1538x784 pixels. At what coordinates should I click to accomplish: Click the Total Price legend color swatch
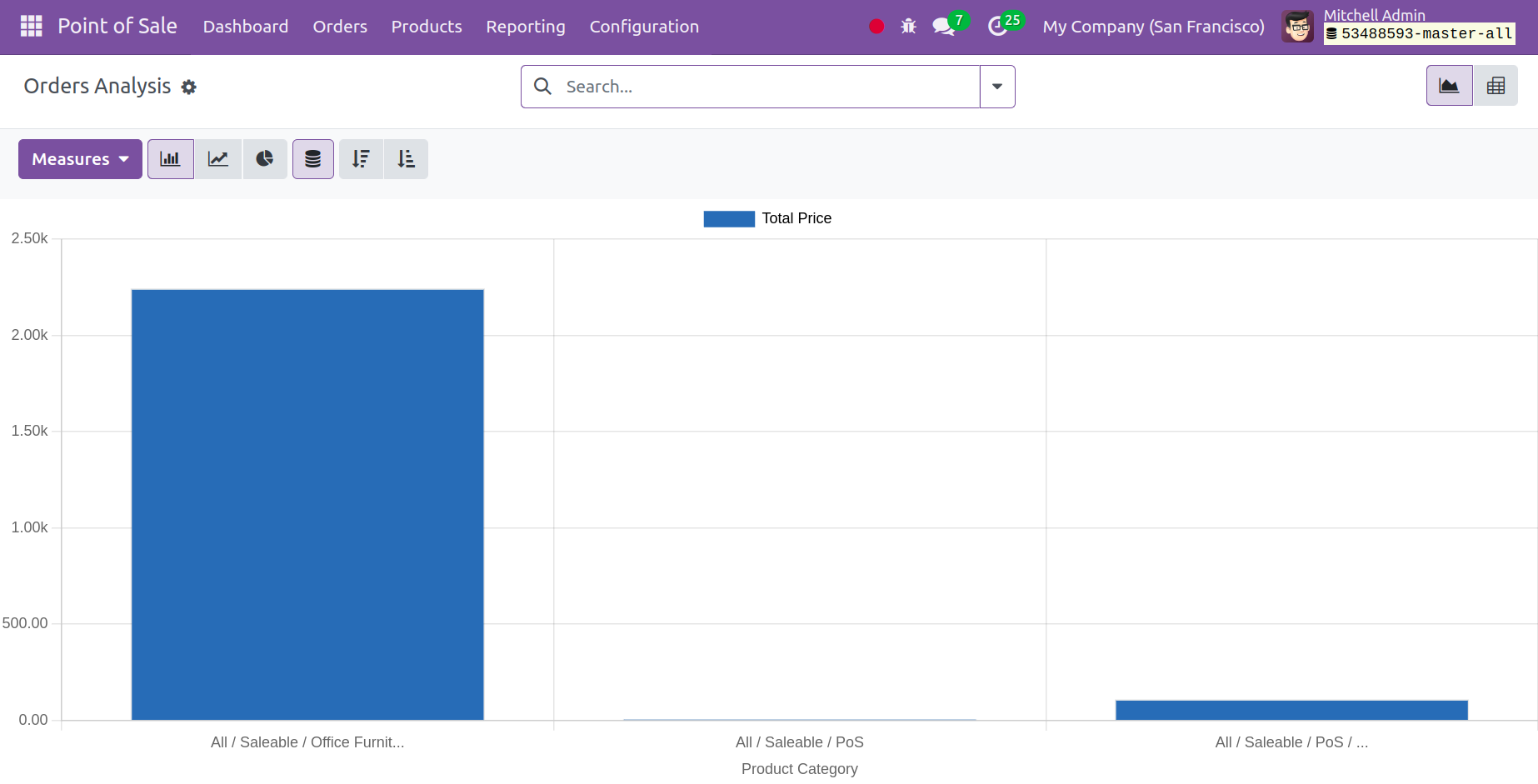tap(729, 218)
